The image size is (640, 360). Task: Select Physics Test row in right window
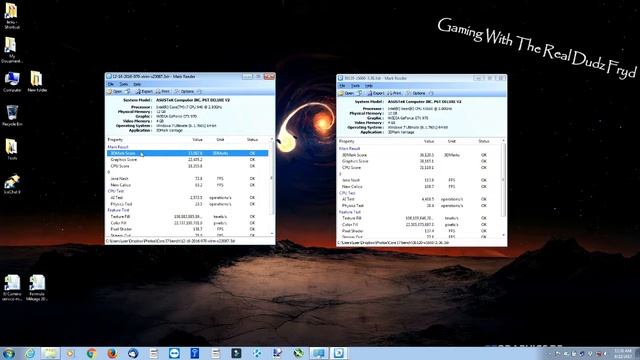(x=419, y=206)
